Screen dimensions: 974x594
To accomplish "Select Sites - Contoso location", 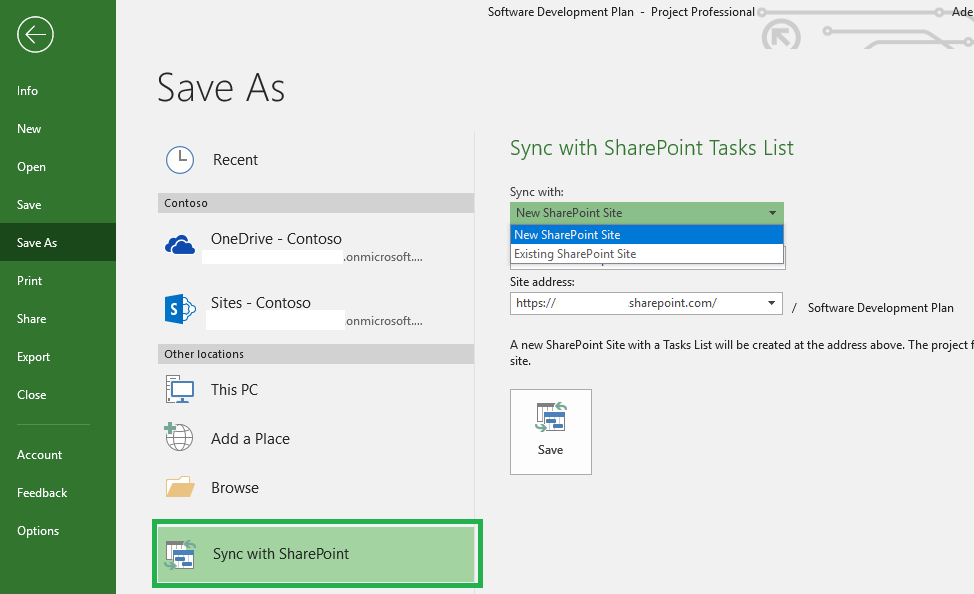I will (x=316, y=311).
